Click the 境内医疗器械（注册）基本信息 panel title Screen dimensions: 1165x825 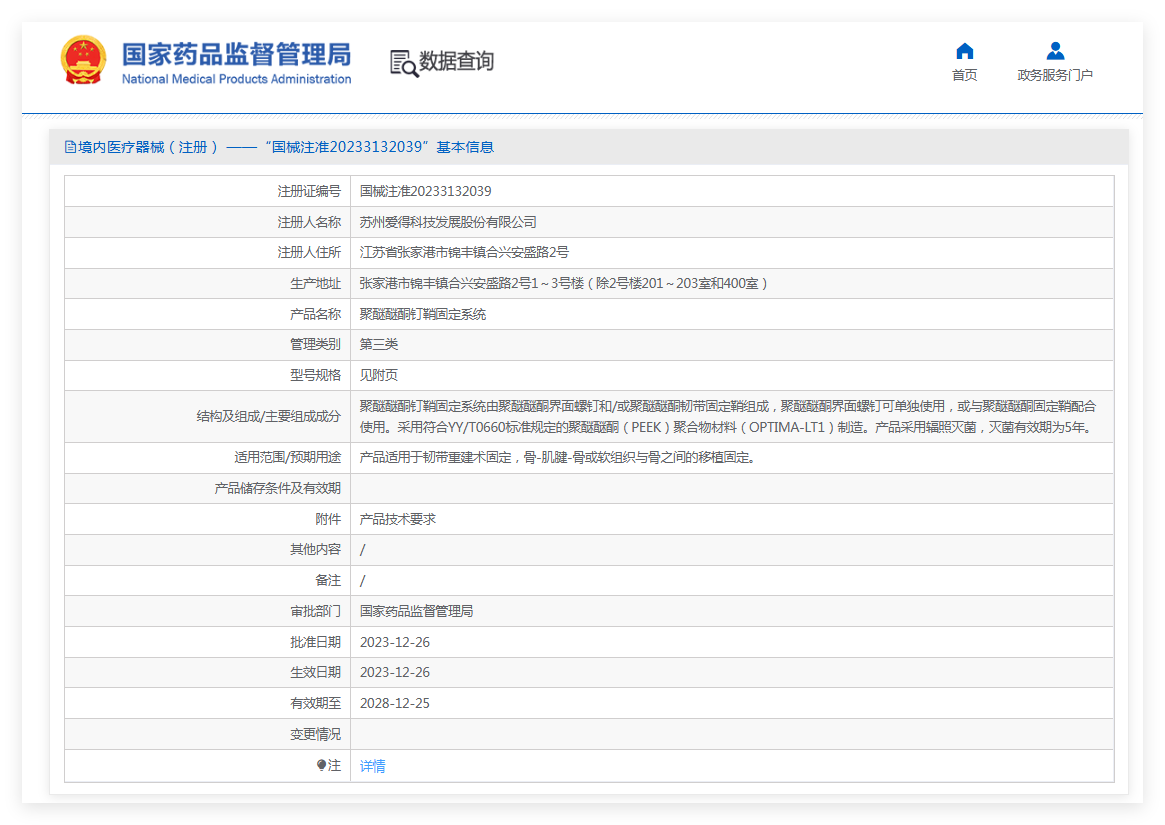tap(286, 147)
